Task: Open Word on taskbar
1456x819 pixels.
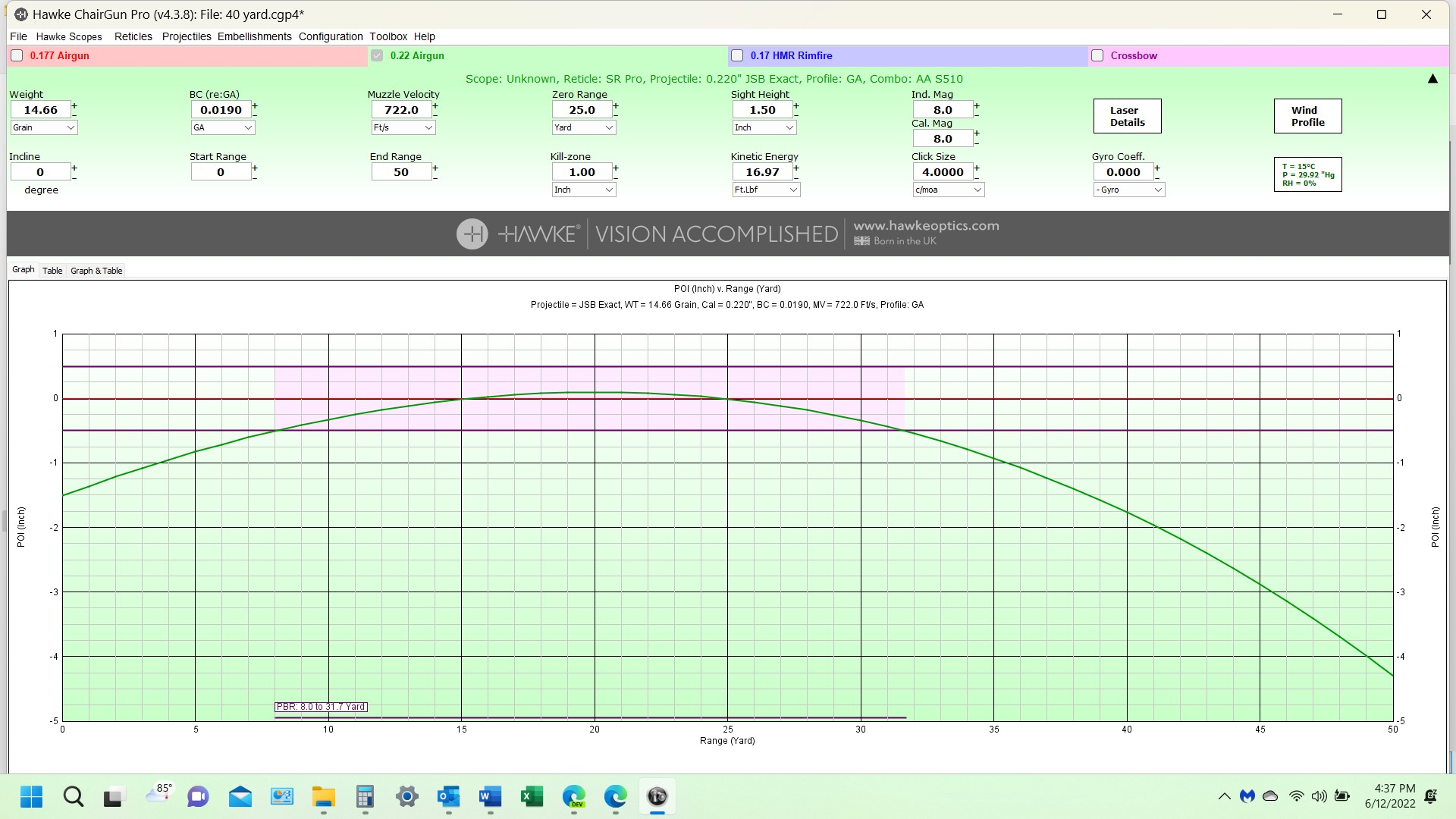Action: click(491, 796)
